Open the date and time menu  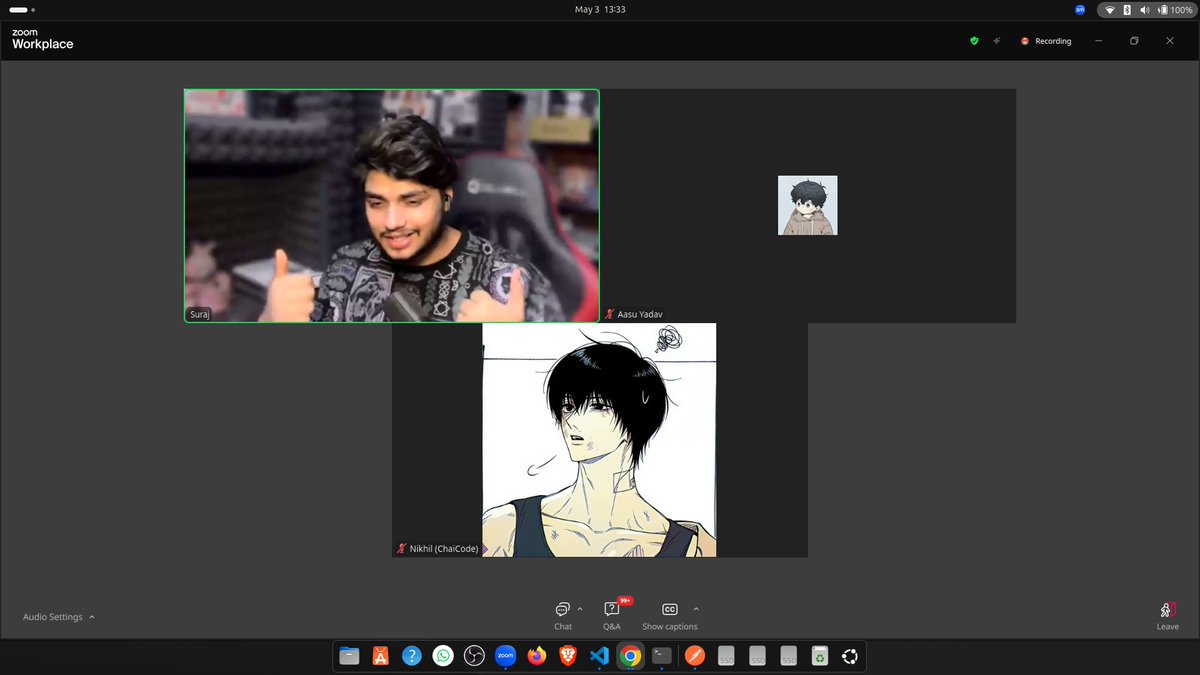[x=600, y=9]
